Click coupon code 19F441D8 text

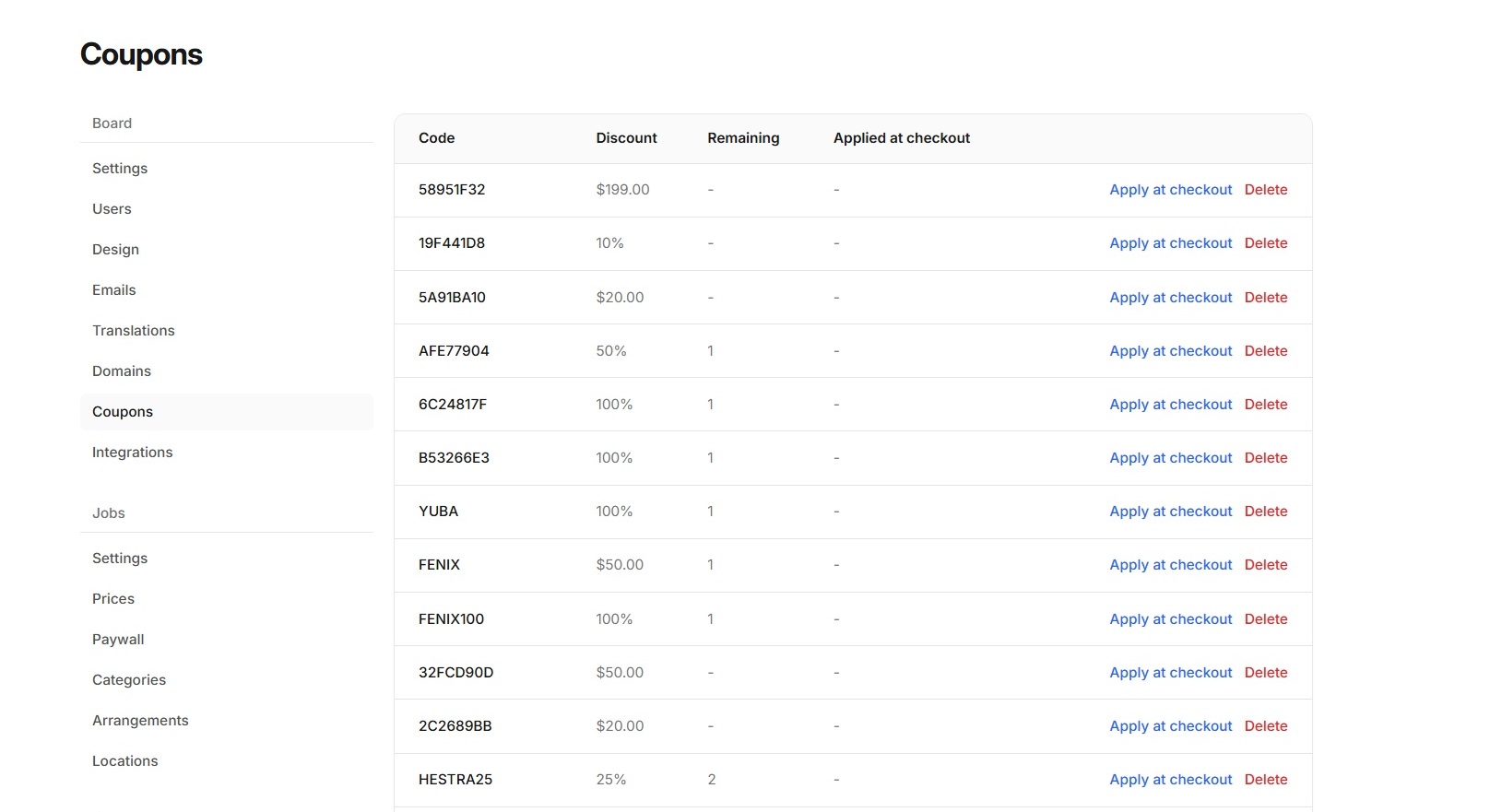click(x=452, y=243)
